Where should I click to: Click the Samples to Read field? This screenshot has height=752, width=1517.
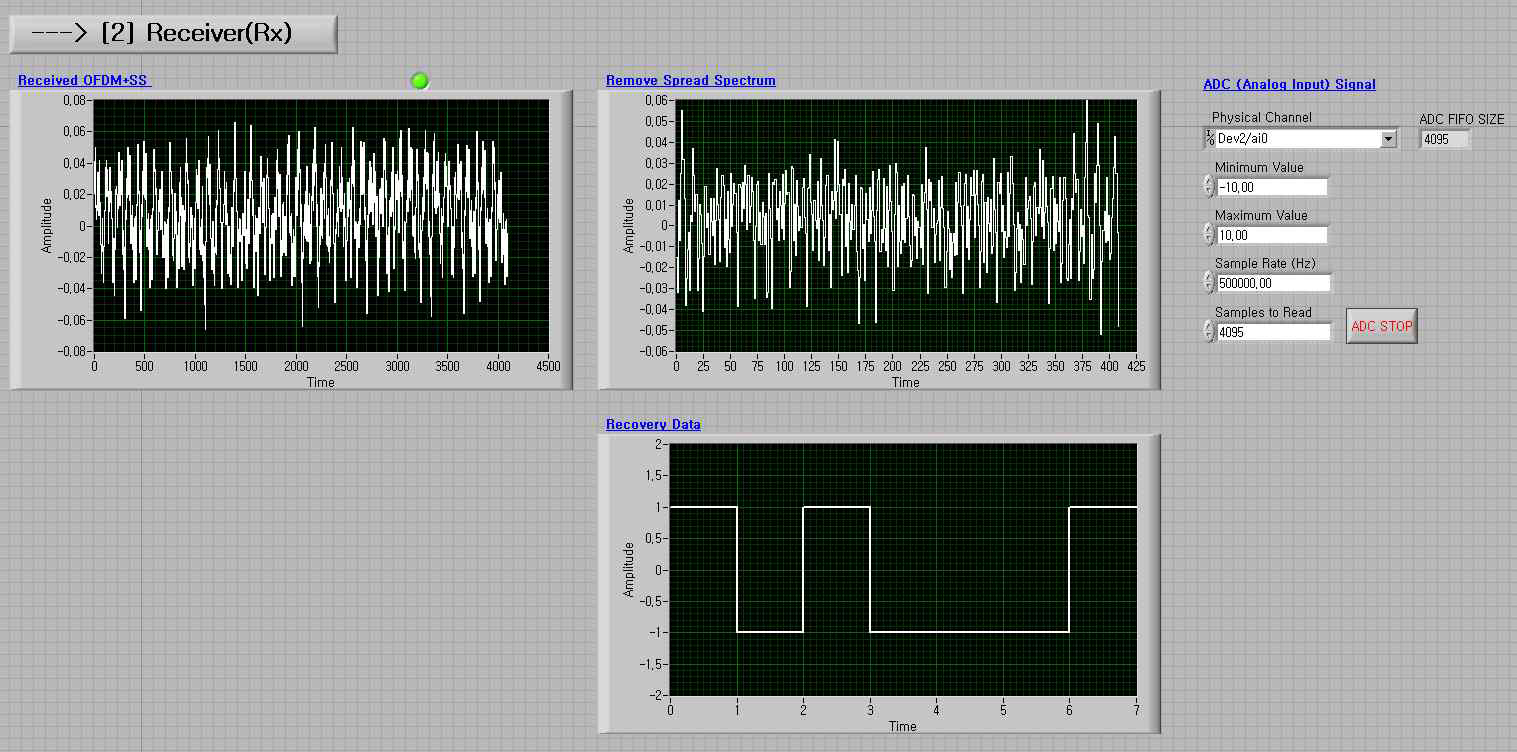point(1274,332)
